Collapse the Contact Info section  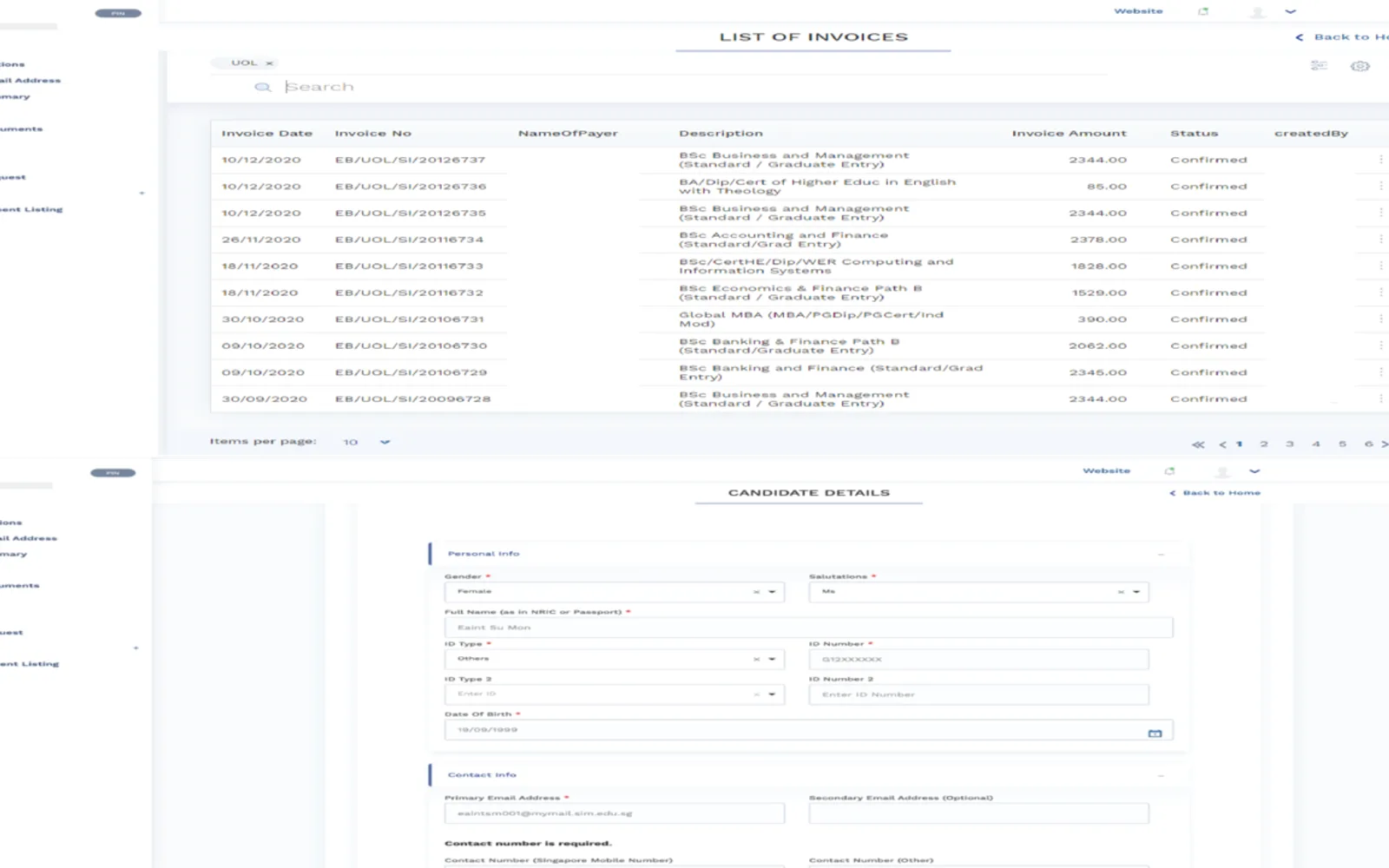pos(1161,775)
